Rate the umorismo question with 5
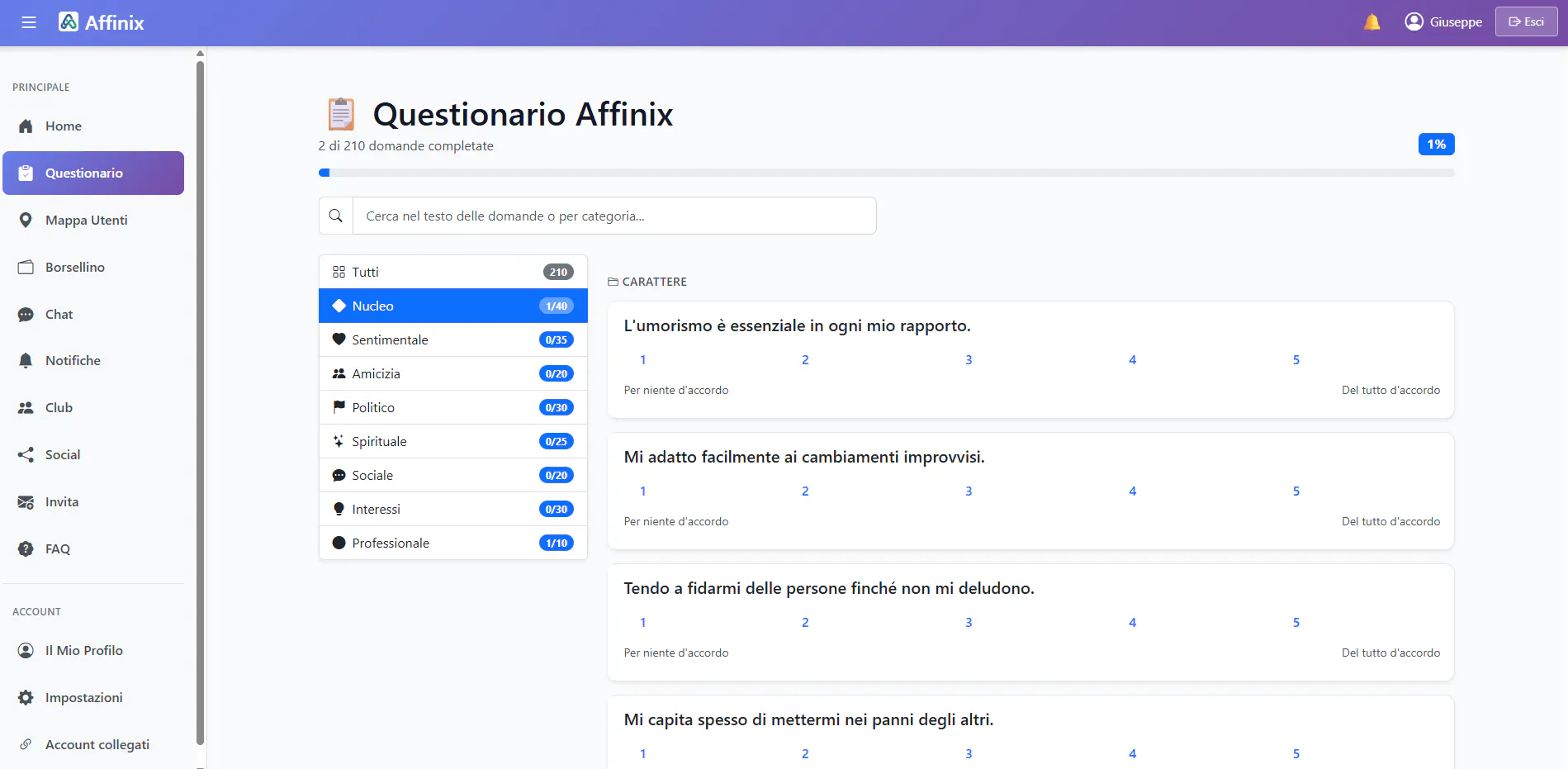This screenshot has height=769, width=1568. point(1296,360)
